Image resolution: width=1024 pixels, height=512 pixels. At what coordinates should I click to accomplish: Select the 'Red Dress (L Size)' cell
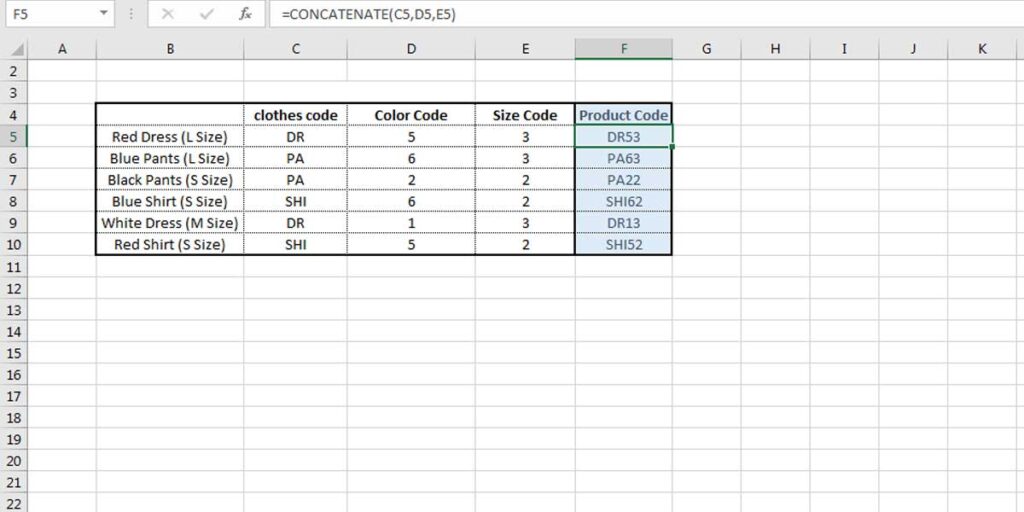click(170, 137)
